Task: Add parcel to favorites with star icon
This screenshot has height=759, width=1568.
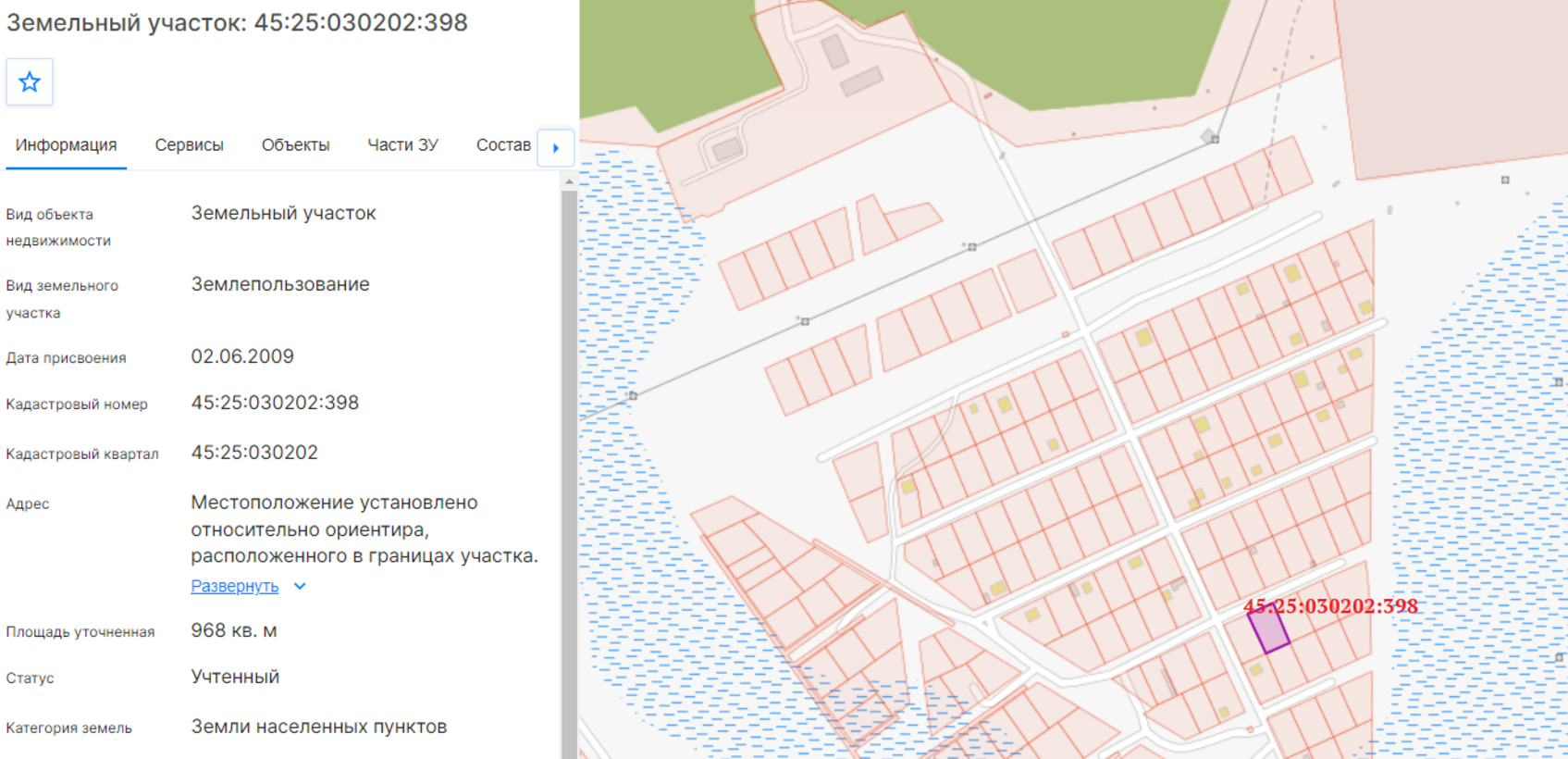Action: click(30, 82)
